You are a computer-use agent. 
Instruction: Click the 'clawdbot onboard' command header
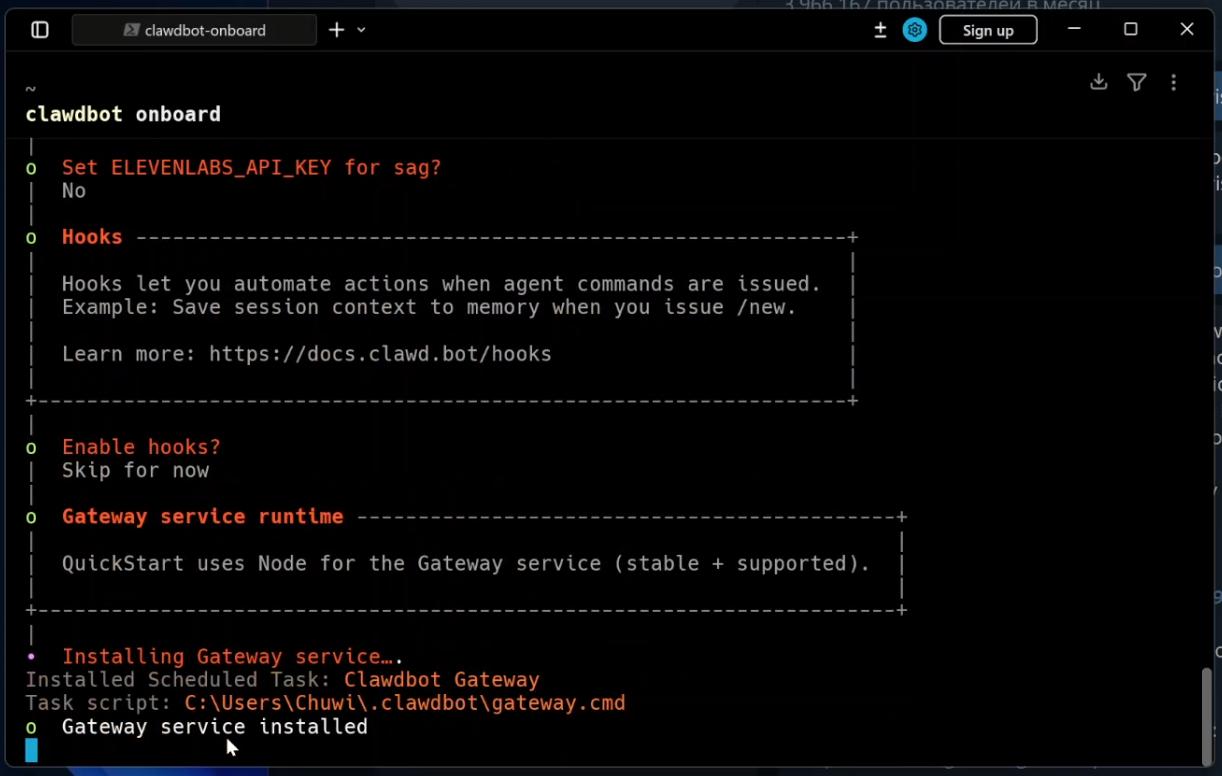[123, 114]
